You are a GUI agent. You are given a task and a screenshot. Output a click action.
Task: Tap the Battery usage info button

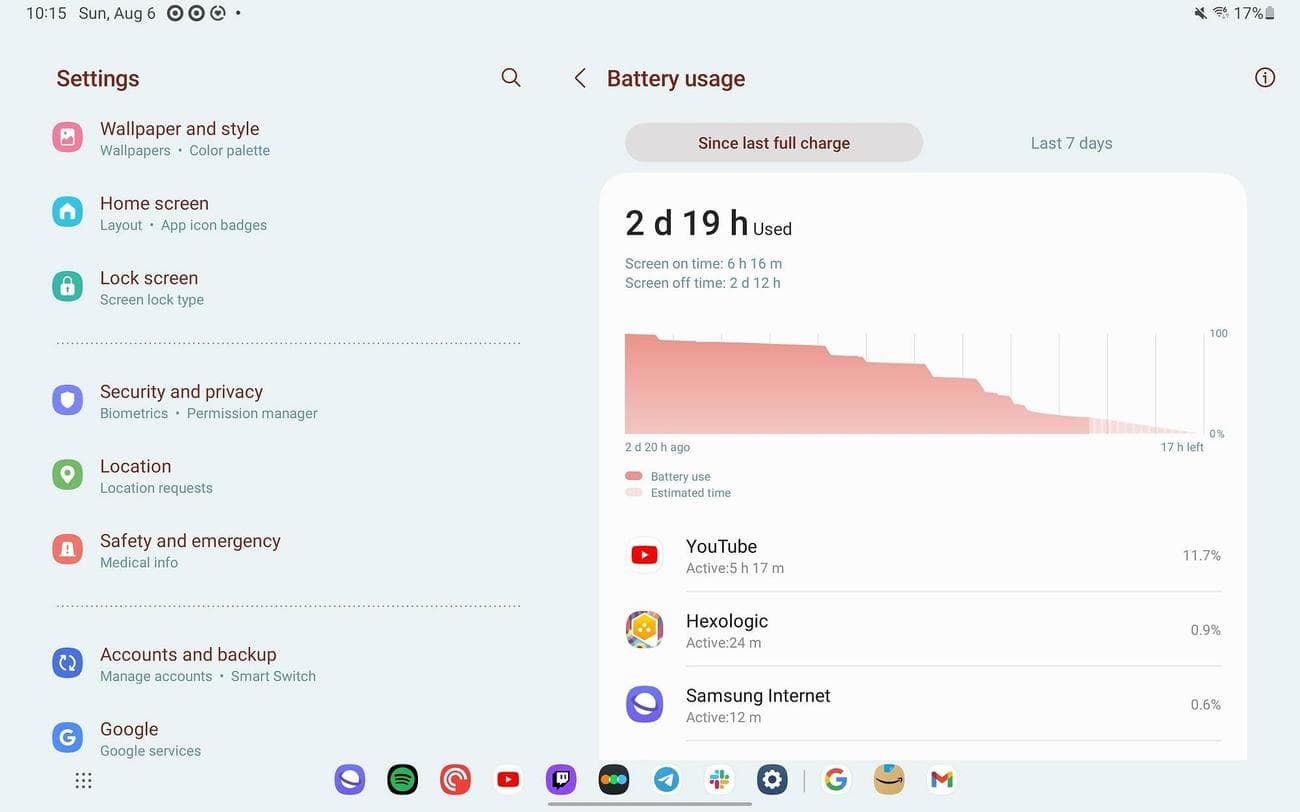1264,77
